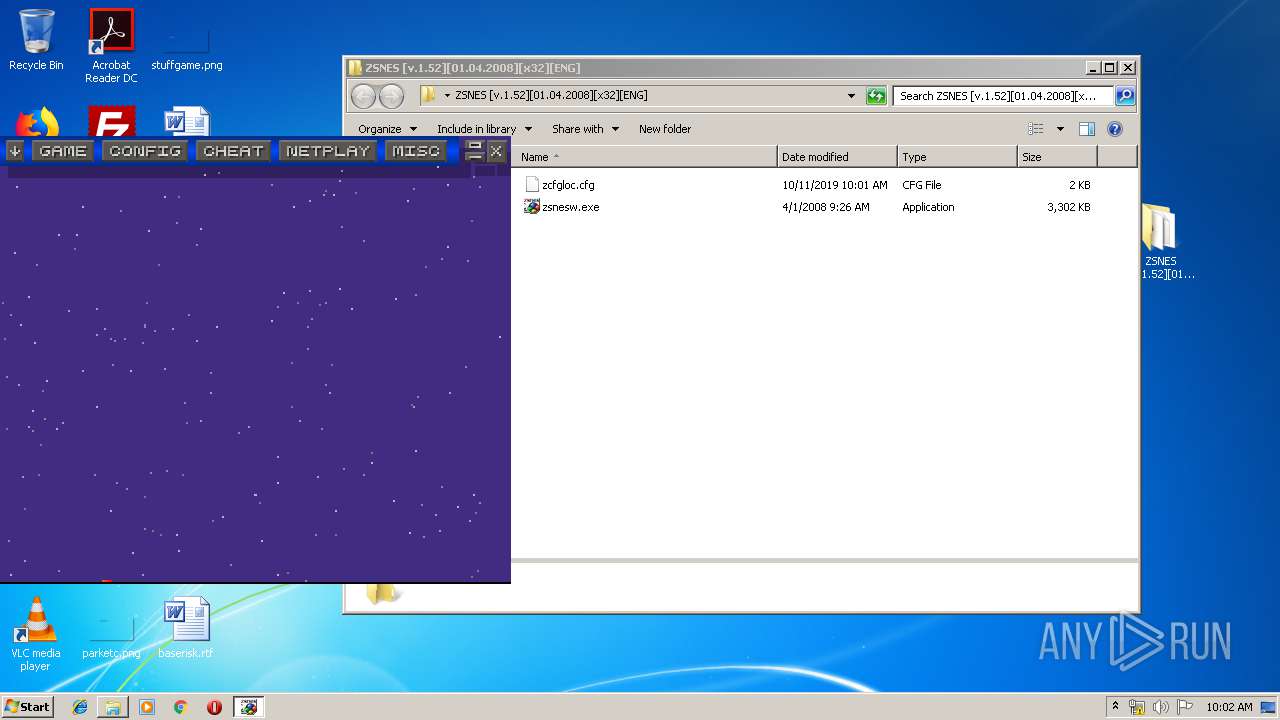This screenshot has width=1280, height=720.
Task: Open Explorer help icon
Action: coord(1115,129)
